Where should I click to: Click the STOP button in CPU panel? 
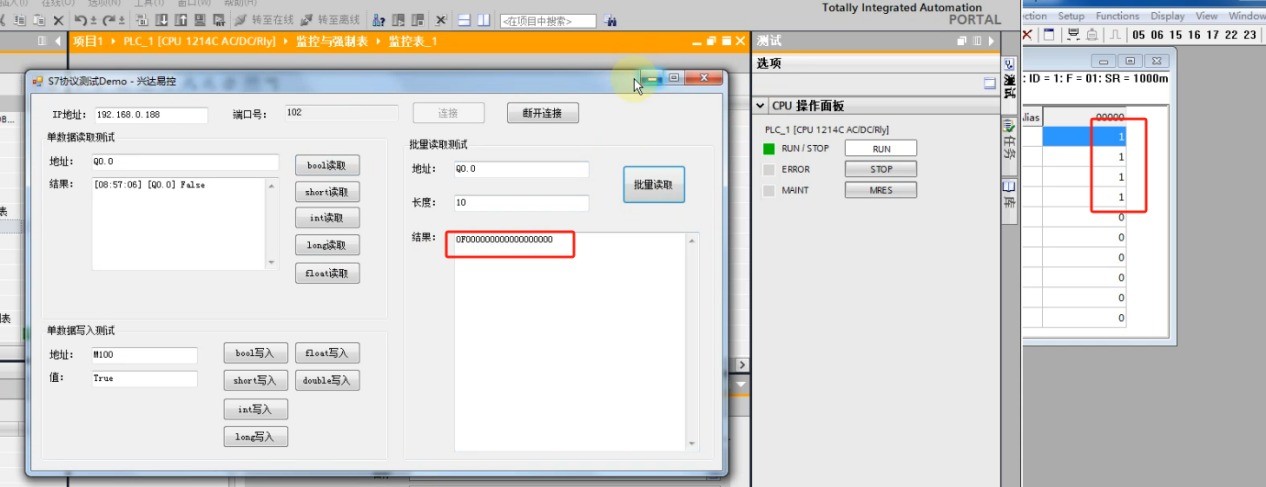(x=880, y=169)
